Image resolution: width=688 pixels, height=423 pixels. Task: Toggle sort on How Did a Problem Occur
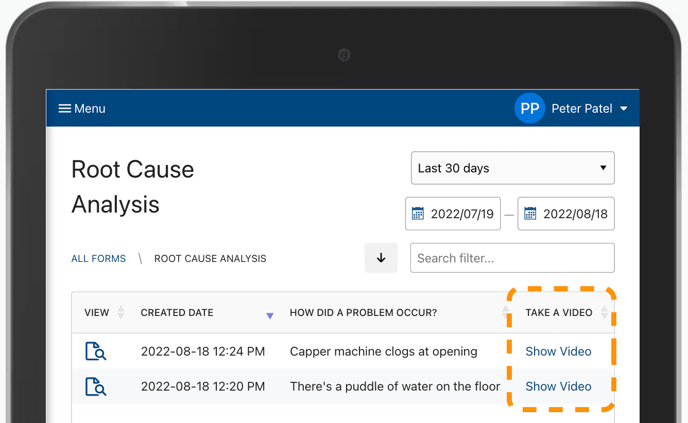tap(505, 312)
